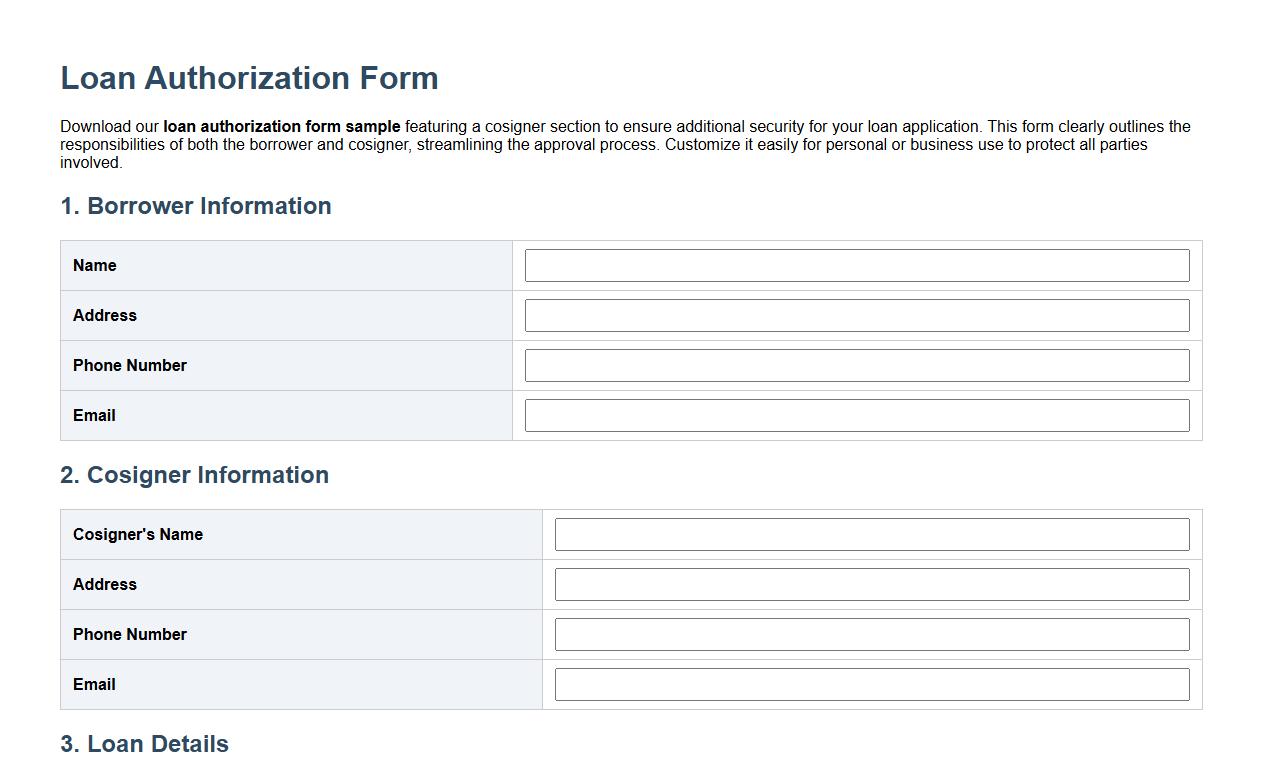Click the cosigner Email input field
The image size is (1263, 760).
click(872, 684)
